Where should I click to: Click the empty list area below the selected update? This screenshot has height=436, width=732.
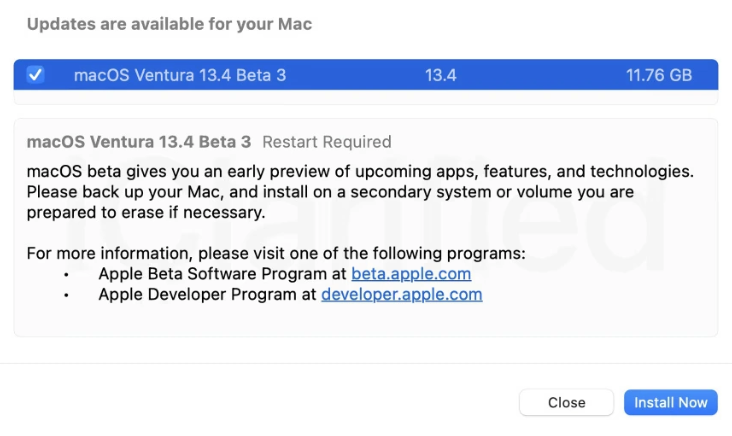pyautogui.click(x=365, y=98)
